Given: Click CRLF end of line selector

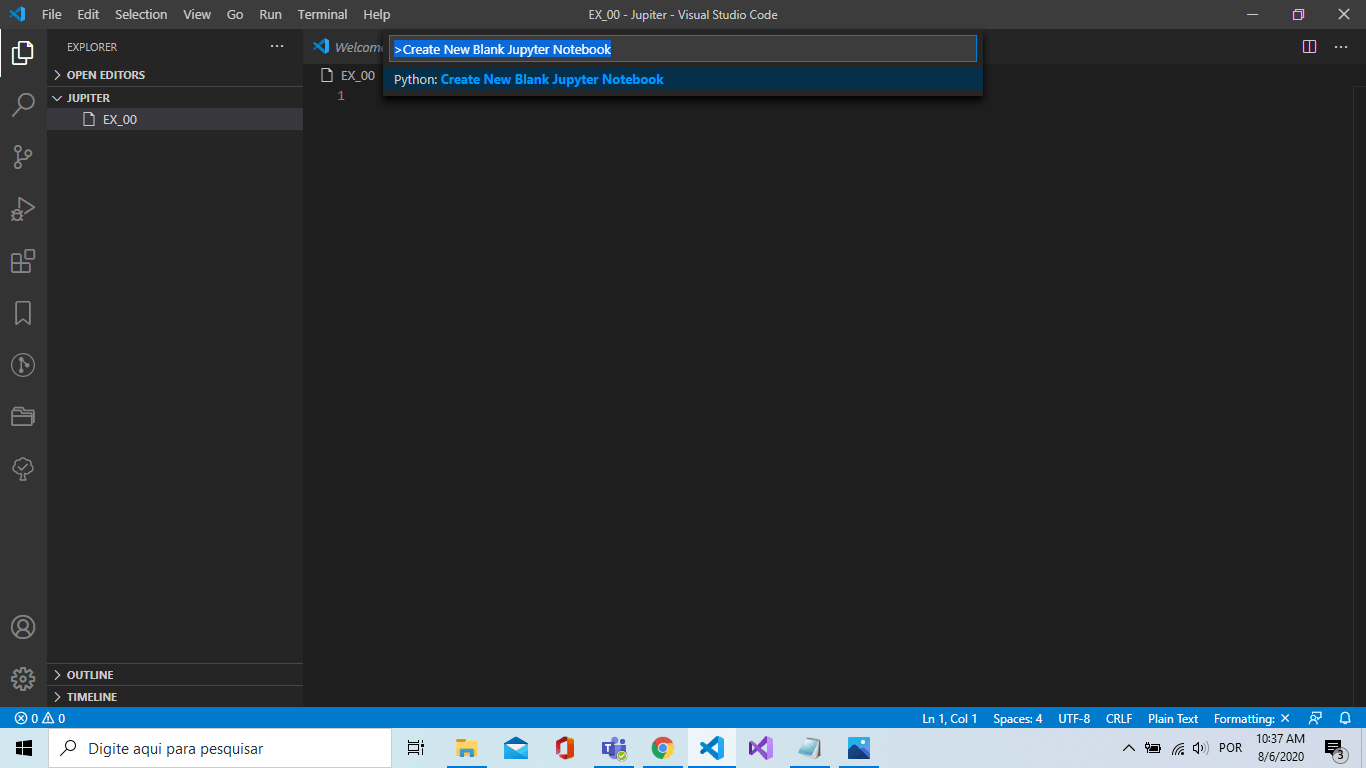Looking at the screenshot, I should pos(1119,718).
